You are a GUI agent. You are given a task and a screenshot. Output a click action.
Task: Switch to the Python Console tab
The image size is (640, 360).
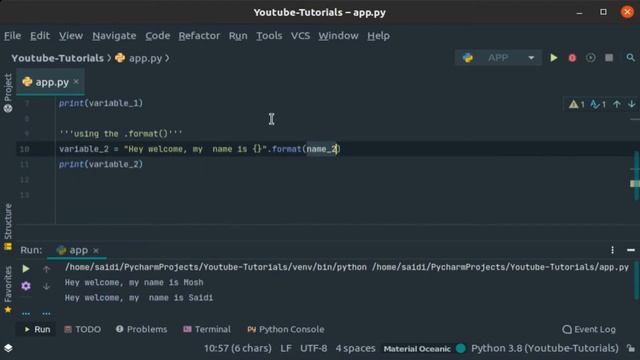coord(286,329)
